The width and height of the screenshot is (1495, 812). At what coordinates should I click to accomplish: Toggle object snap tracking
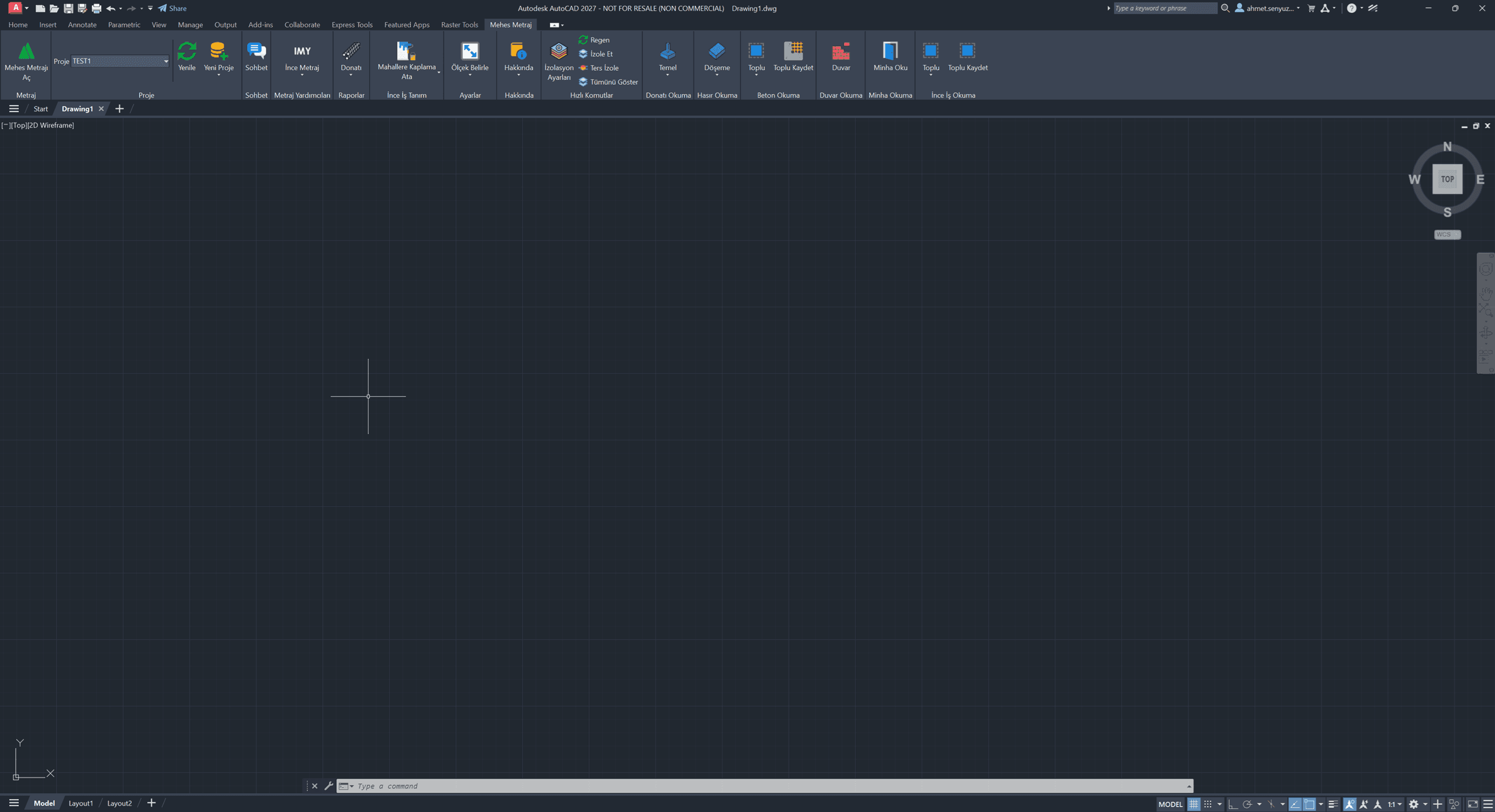pos(1295,804)
